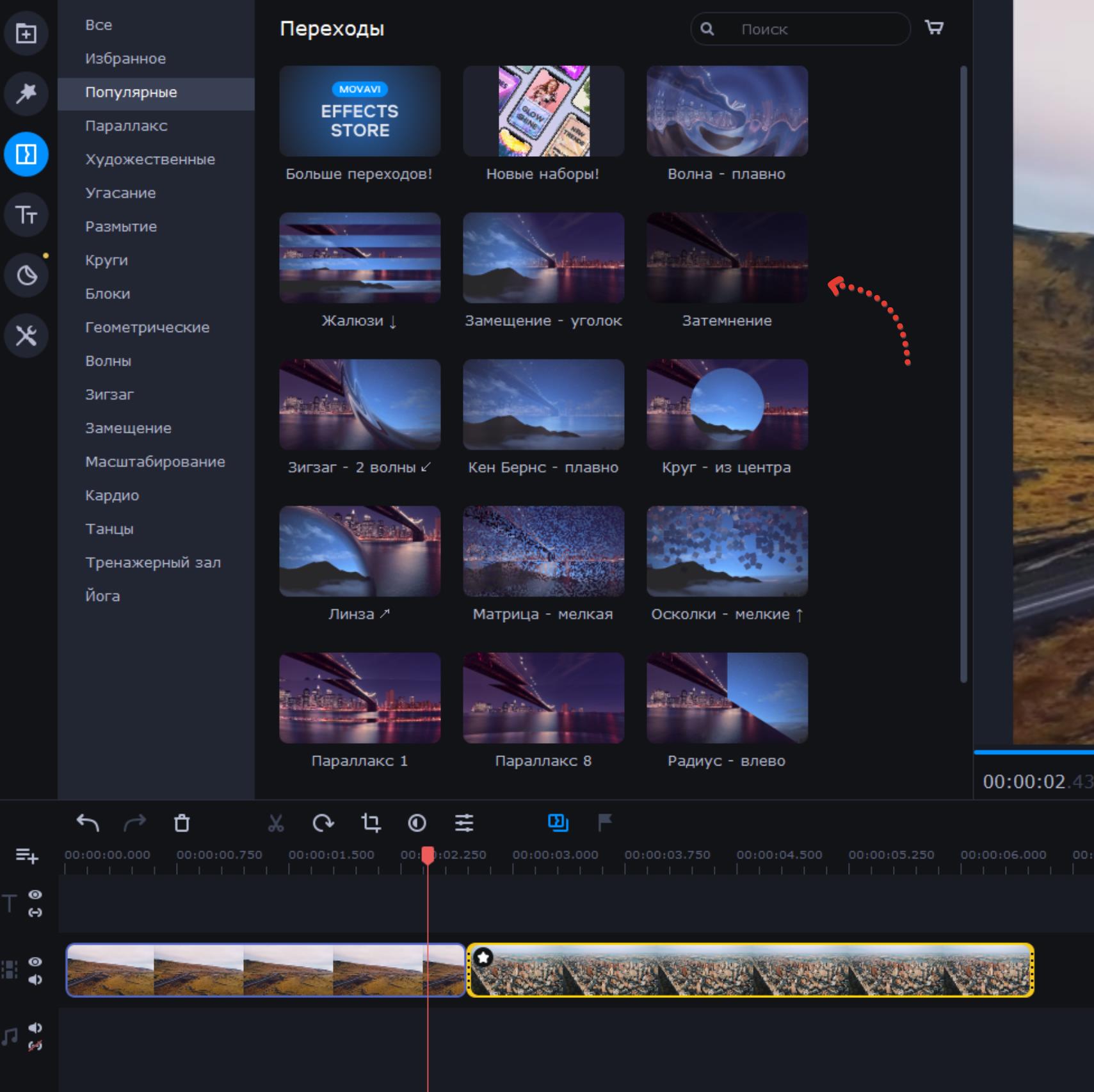Select the Параллакс category
The height and width of the screenshot is (1092, 1094).
[126, 125]
